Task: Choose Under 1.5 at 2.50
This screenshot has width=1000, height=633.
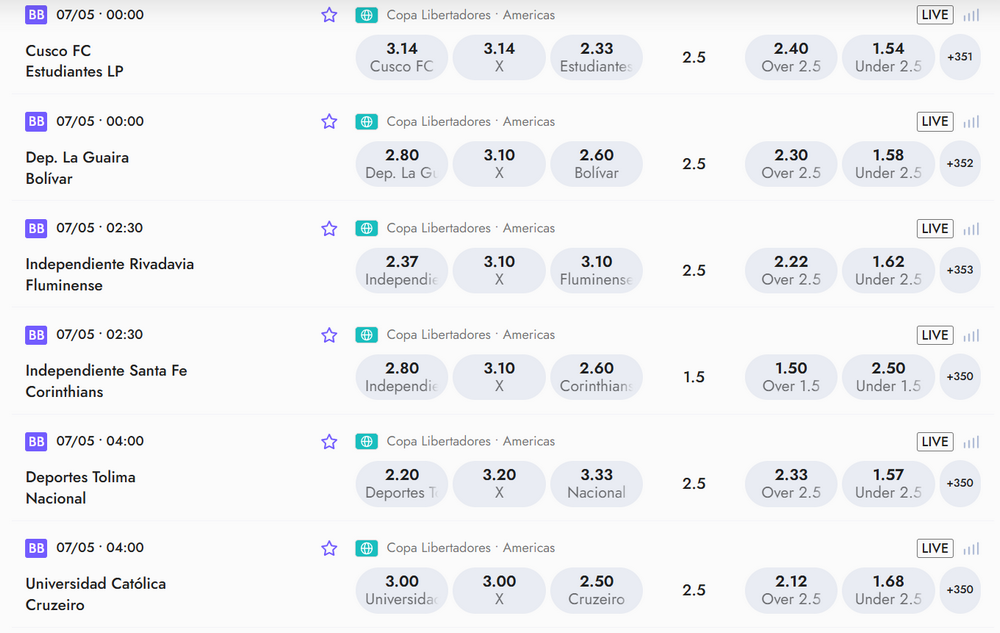Action: click(x=888, y=377)
